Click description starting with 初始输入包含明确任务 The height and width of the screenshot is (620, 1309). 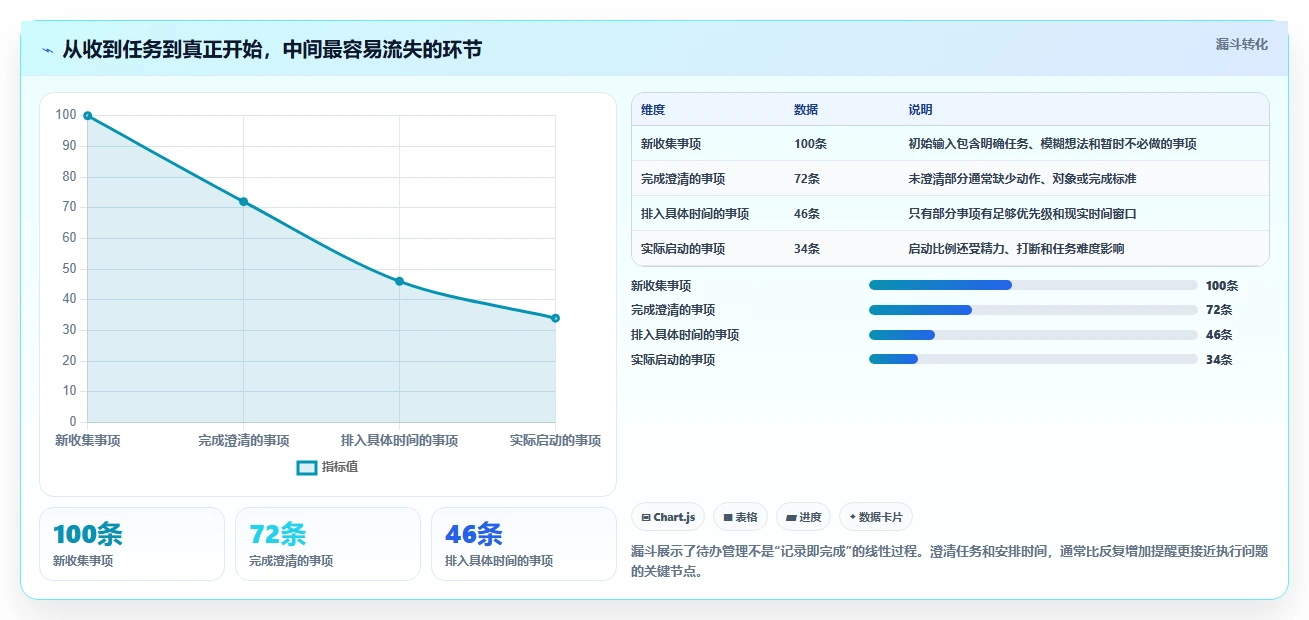[x=1052, y=144]
